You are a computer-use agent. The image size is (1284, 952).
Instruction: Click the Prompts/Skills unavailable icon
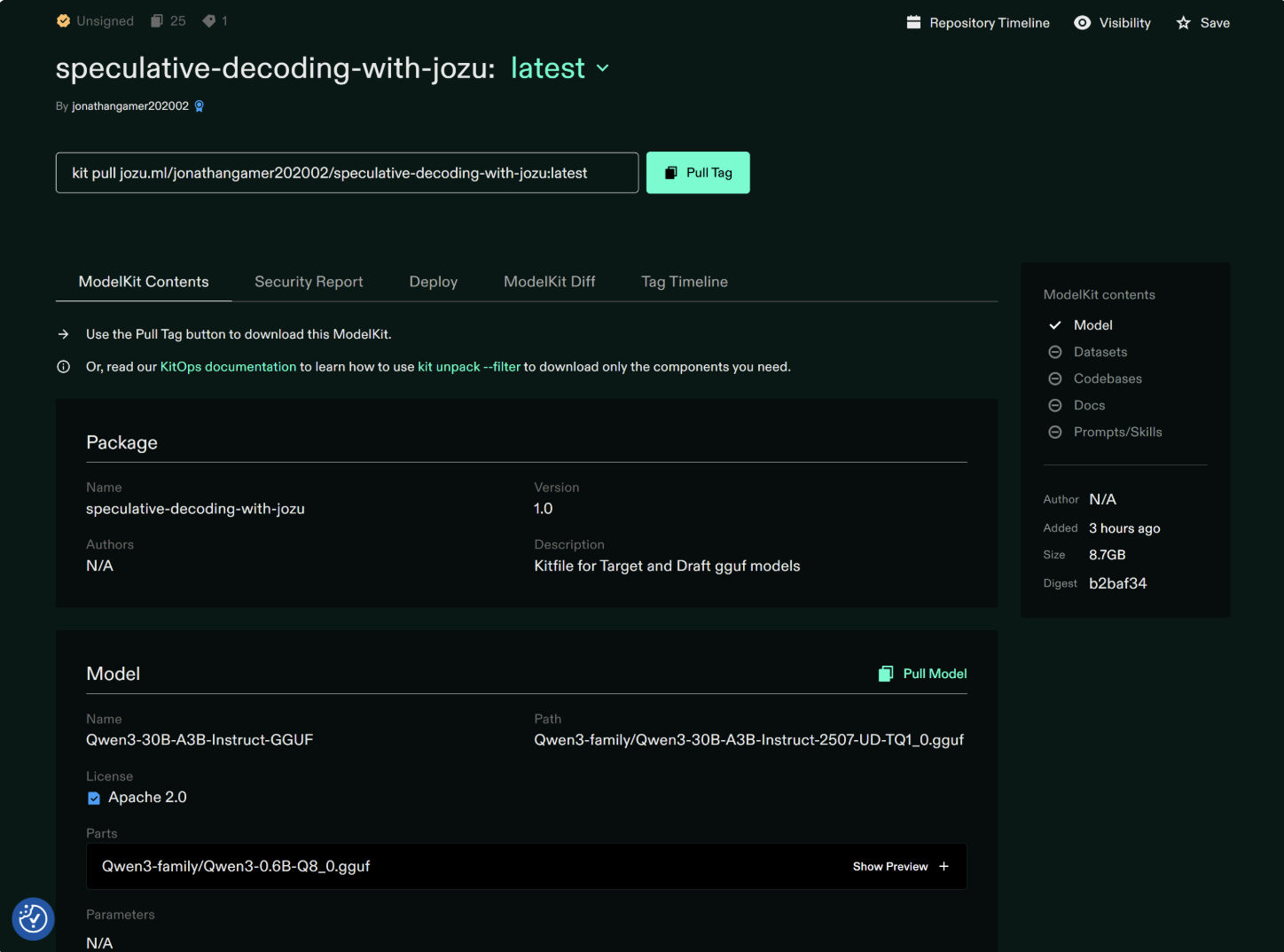coord(1055,432)
